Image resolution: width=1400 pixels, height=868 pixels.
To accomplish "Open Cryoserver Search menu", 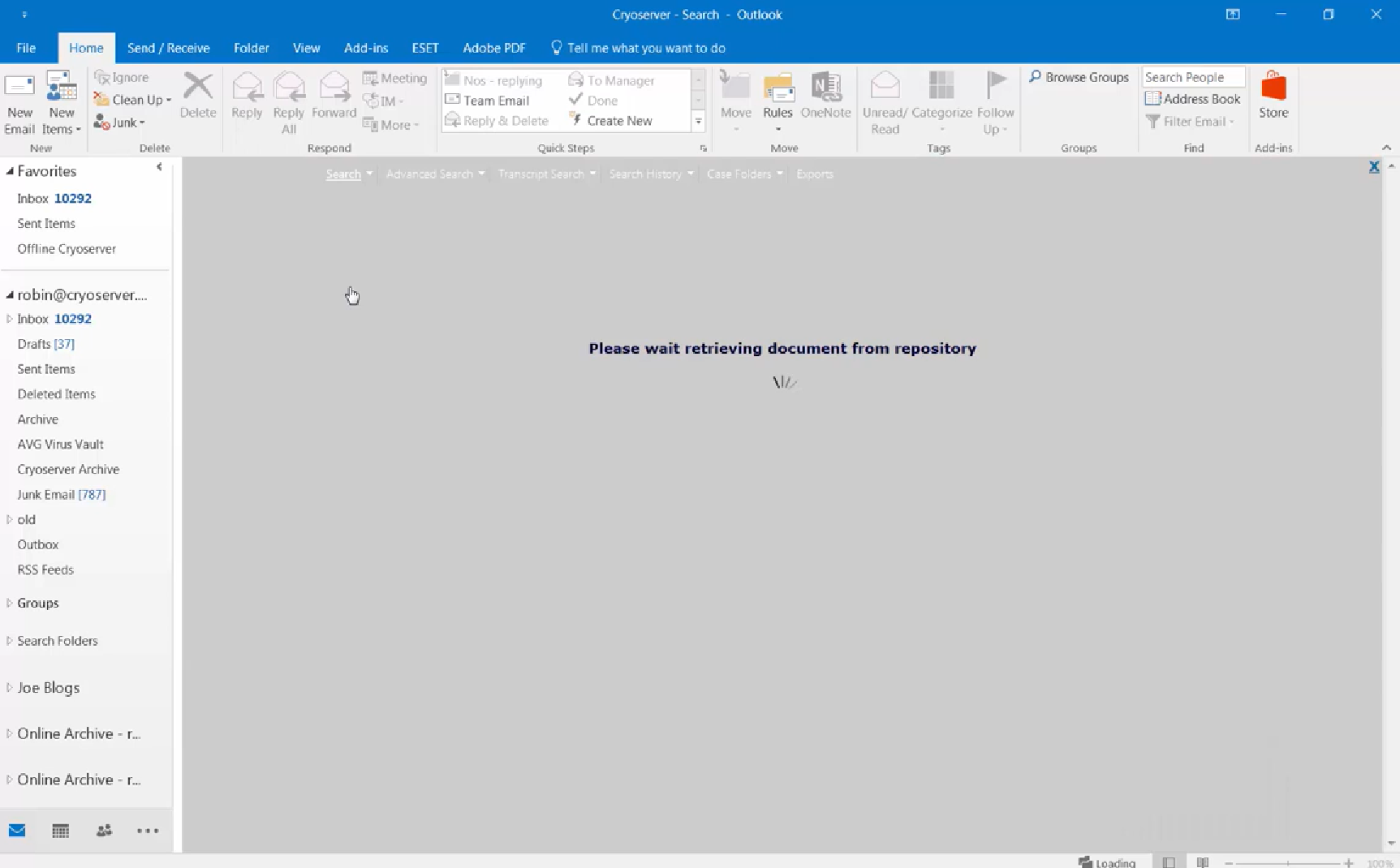I will (349, 174).
